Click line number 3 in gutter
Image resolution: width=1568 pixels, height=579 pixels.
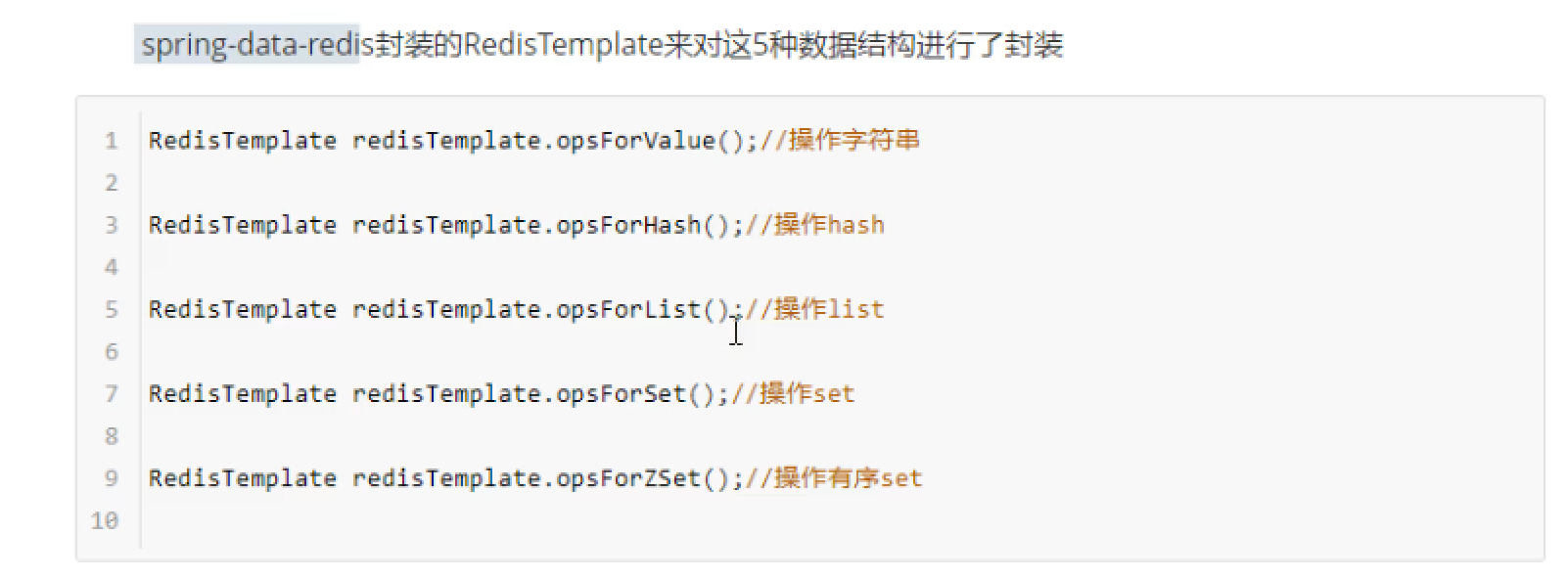[112, 225]
